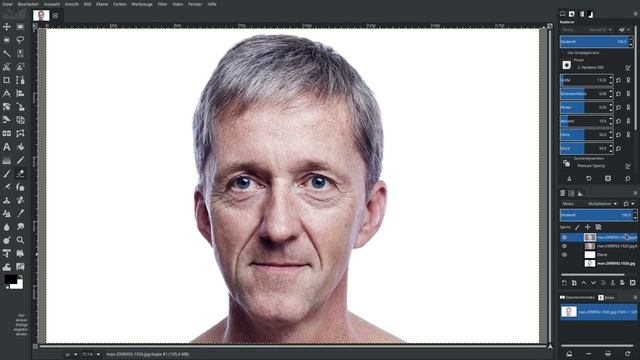Select the Paintbrush tool
Screen dimensions: 640x360
point(7,174)
